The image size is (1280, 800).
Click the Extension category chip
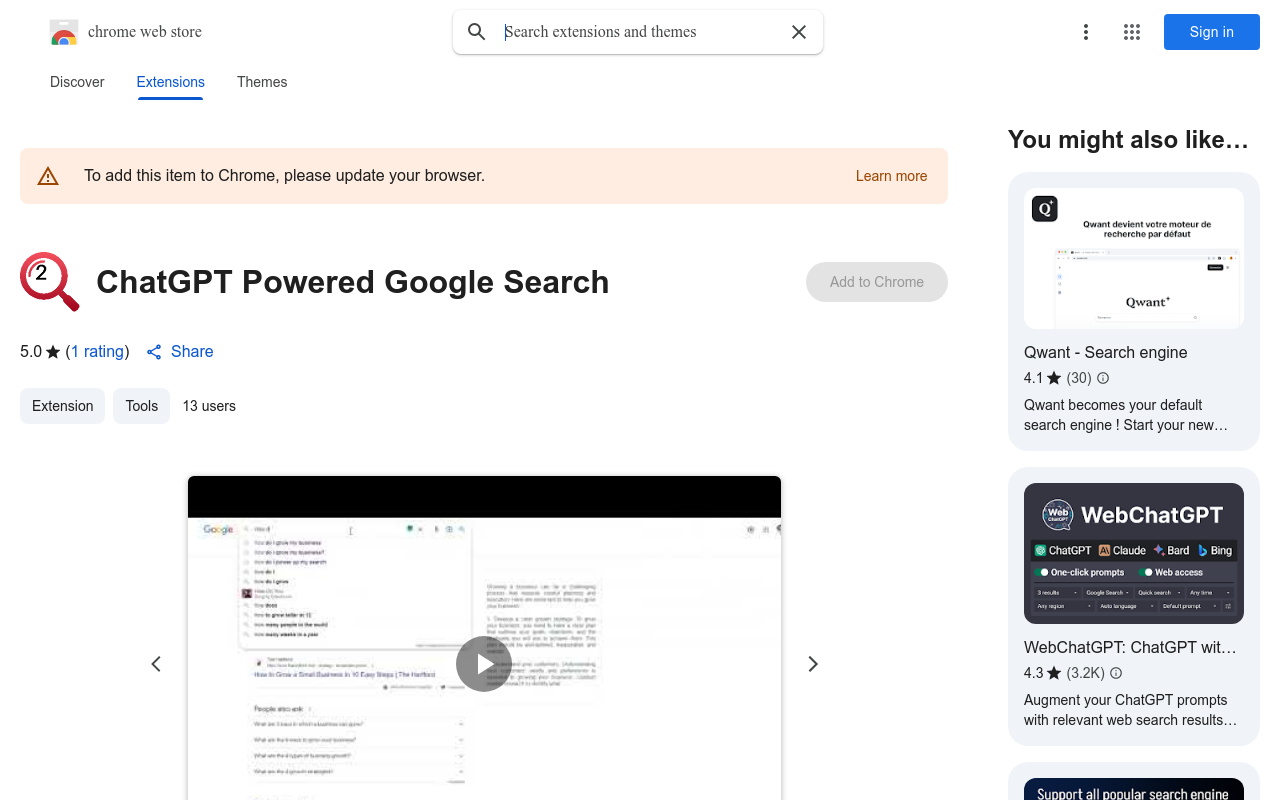tap(62, 406)
